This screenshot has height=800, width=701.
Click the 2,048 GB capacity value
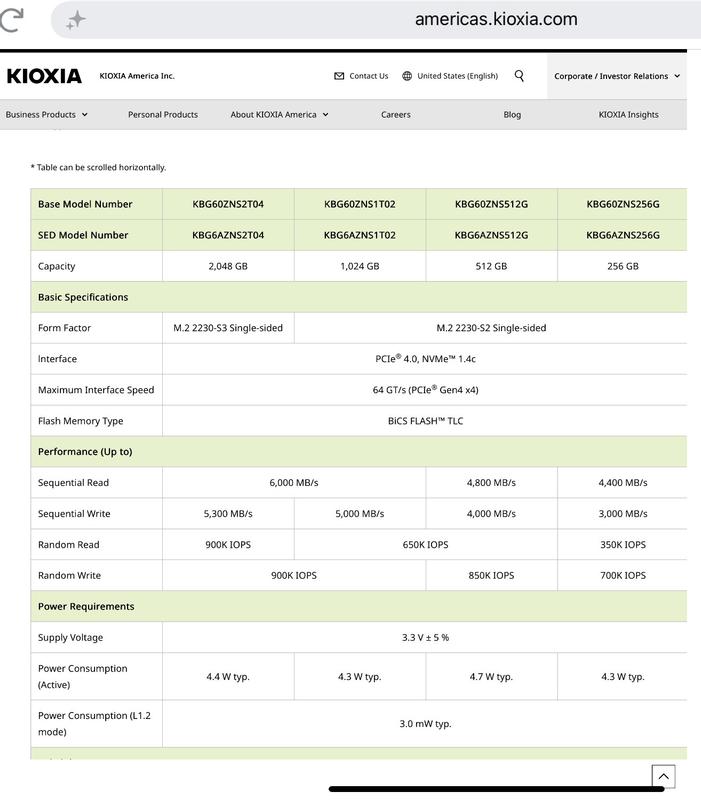point(228,266)
